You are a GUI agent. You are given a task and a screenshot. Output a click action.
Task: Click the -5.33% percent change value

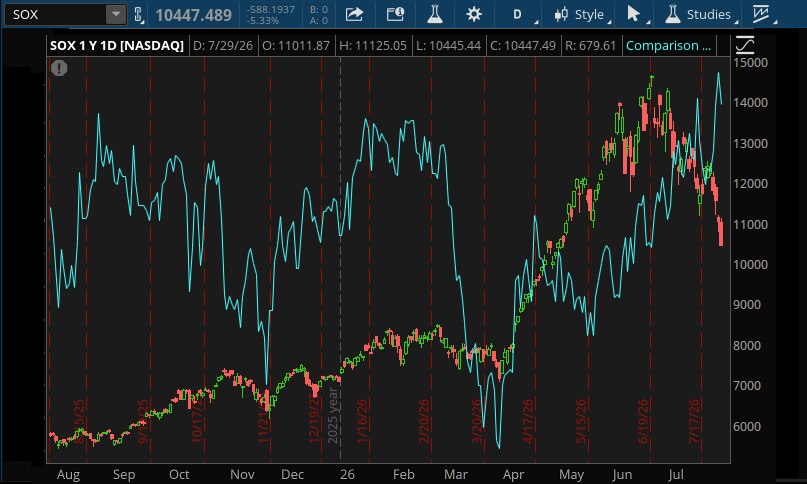[263, 21]
